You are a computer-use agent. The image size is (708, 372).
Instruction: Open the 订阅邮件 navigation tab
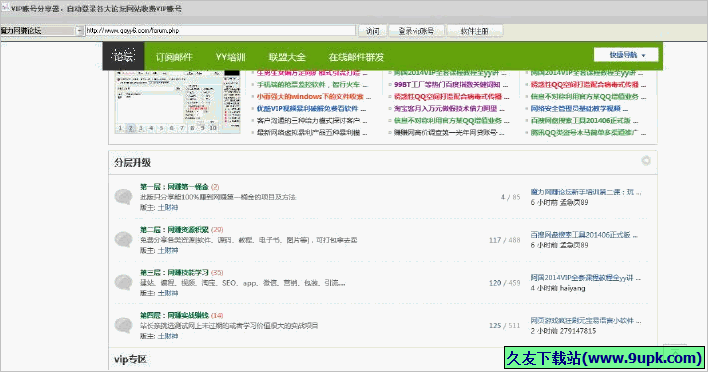174,57
